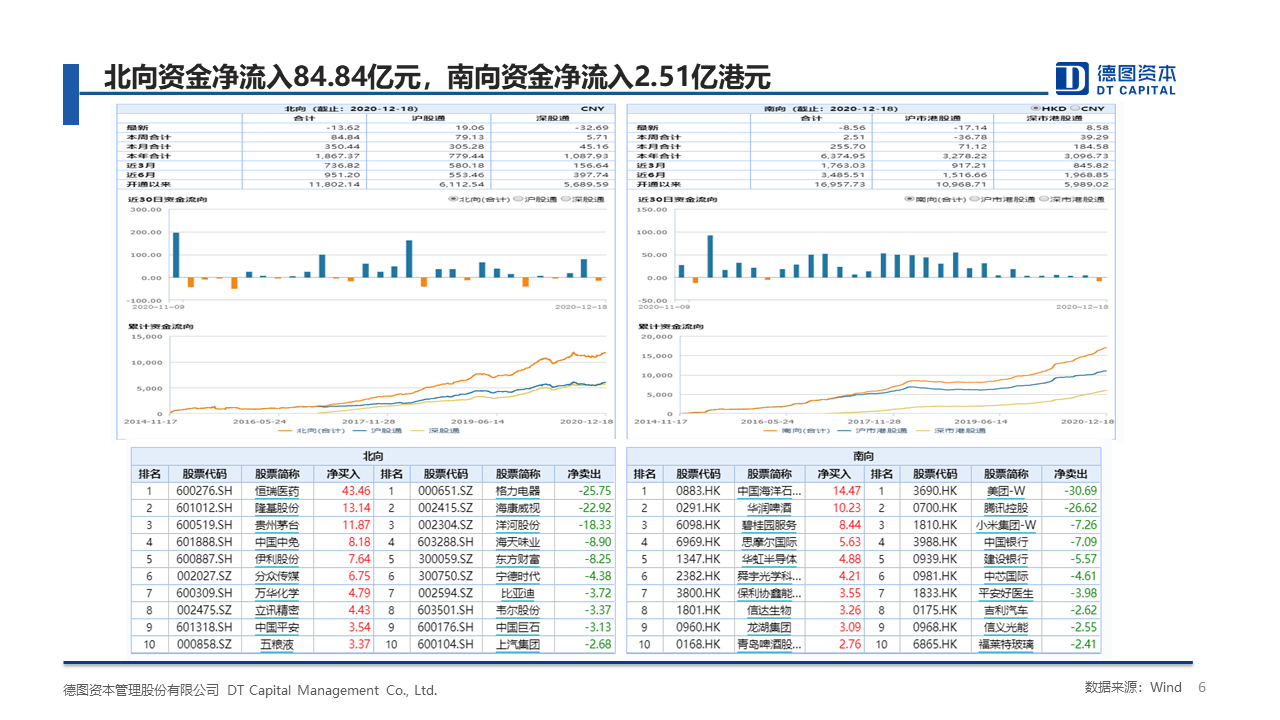Image resolution: width=1280 pixels, height=720 pixels.
Task: Click the 海康威视 stock name
Action: (x=518, y=508)
